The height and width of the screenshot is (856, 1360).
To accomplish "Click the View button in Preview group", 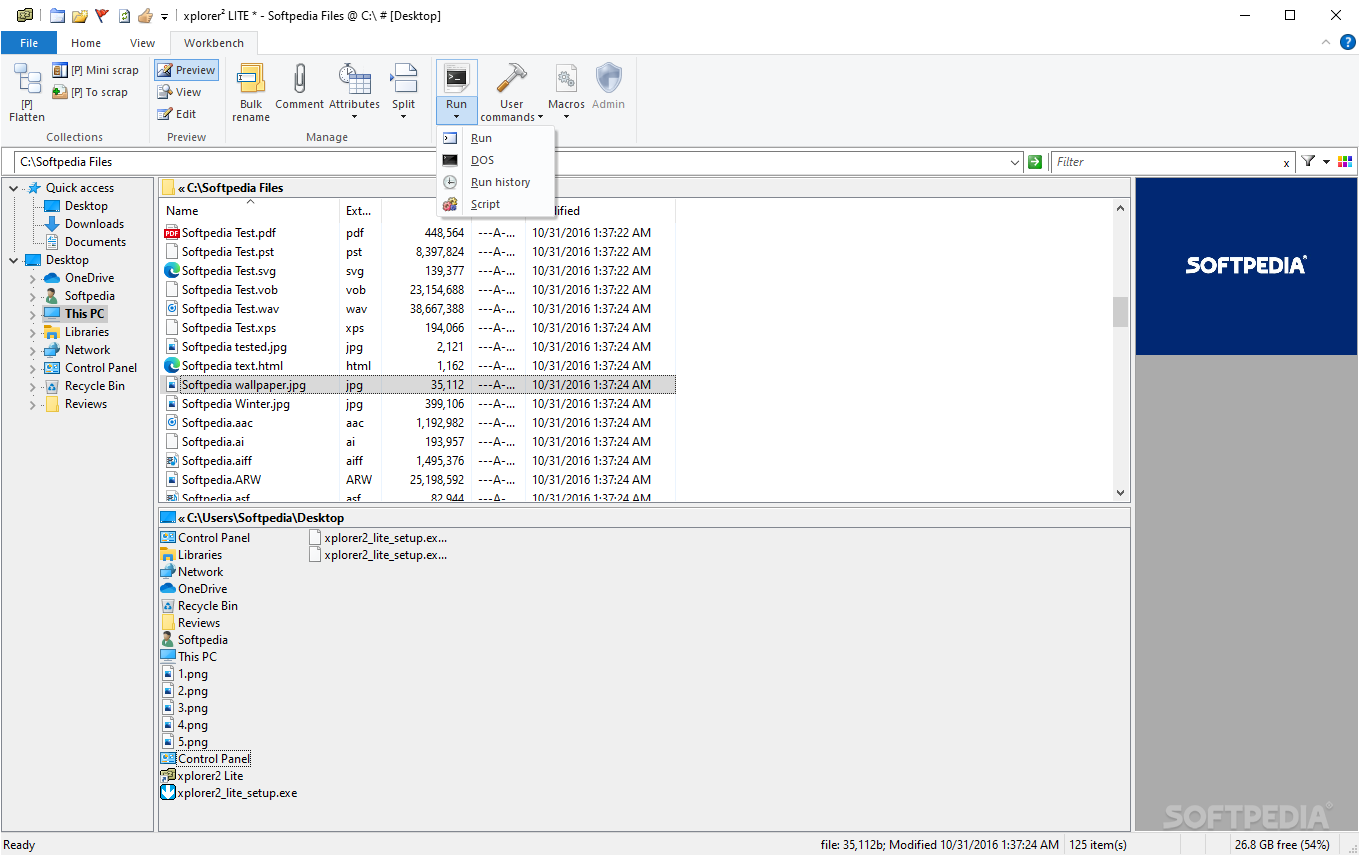I will [180, 92].
